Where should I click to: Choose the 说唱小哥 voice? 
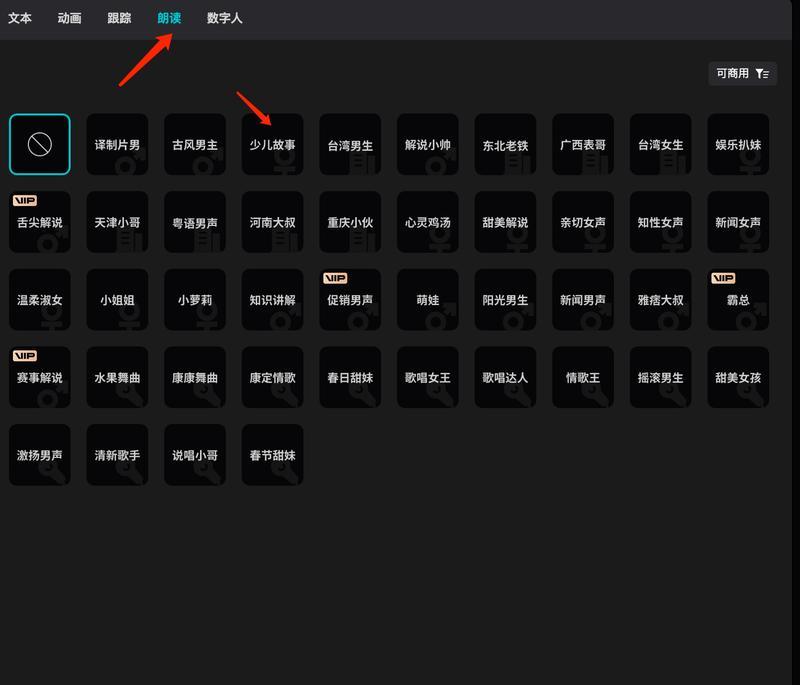[x=195, y=454]
